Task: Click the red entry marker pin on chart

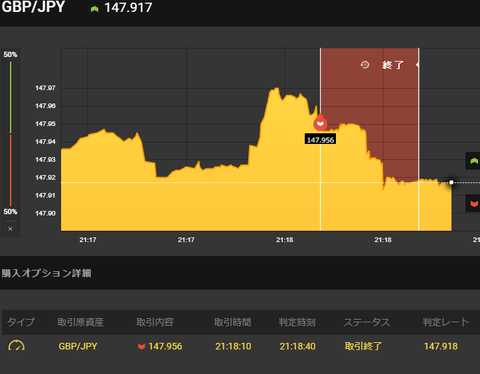Action: coord(320,122)
